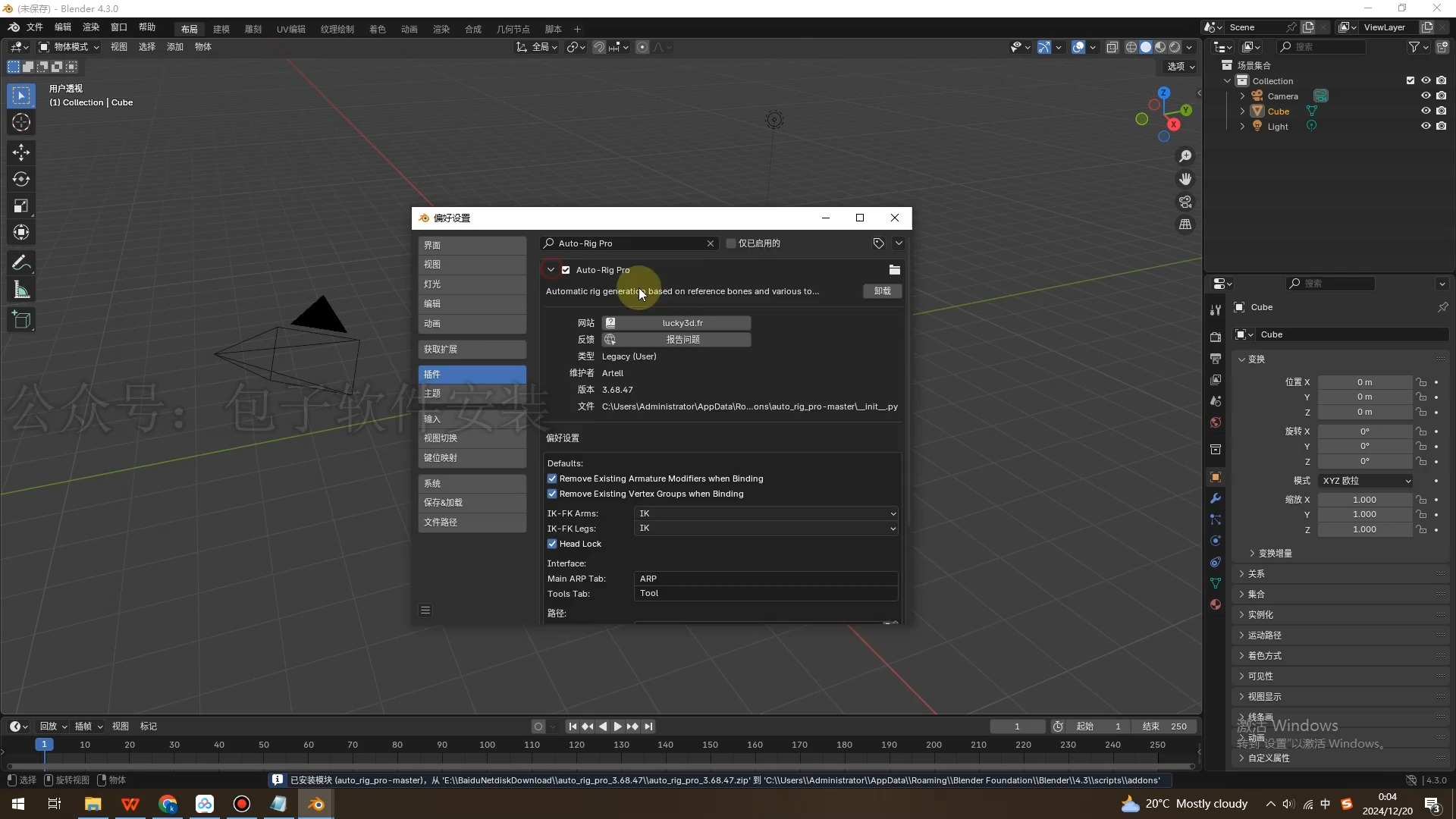
Task: Toggle the enabled-only filter checkbox
Action: pyautogui.click(x=731, y=243)
